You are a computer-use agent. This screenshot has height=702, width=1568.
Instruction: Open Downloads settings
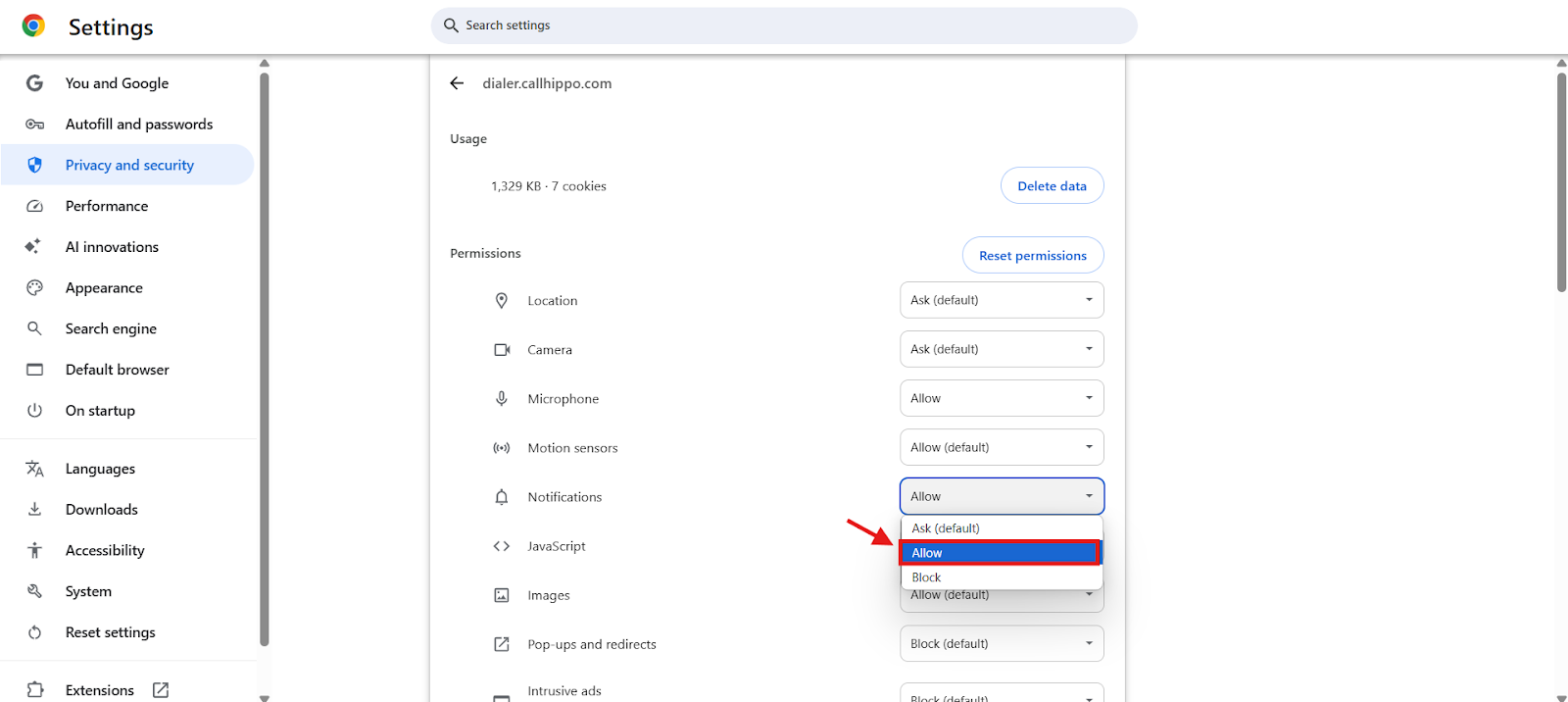[x=127, y=510]
